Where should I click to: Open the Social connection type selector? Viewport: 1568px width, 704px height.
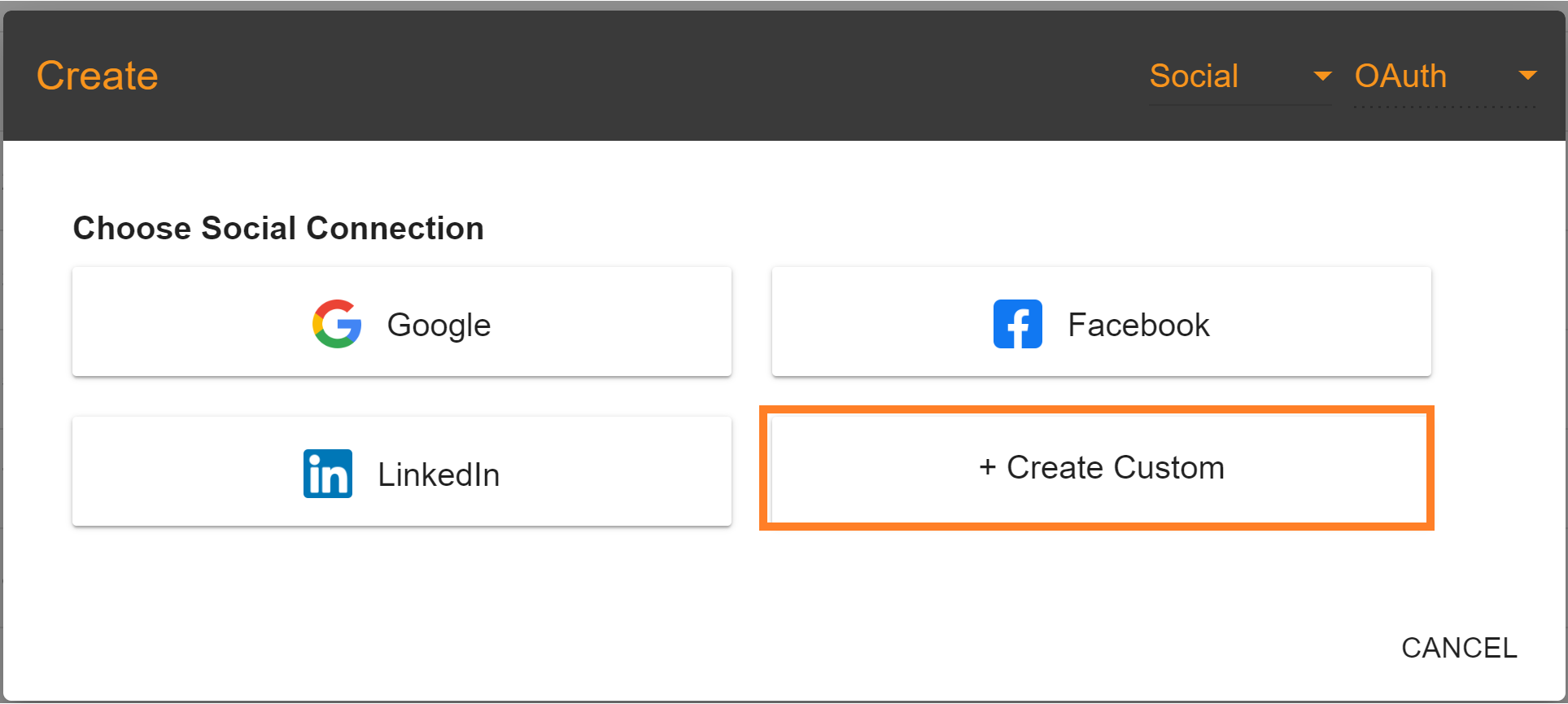pos(1241,77)
